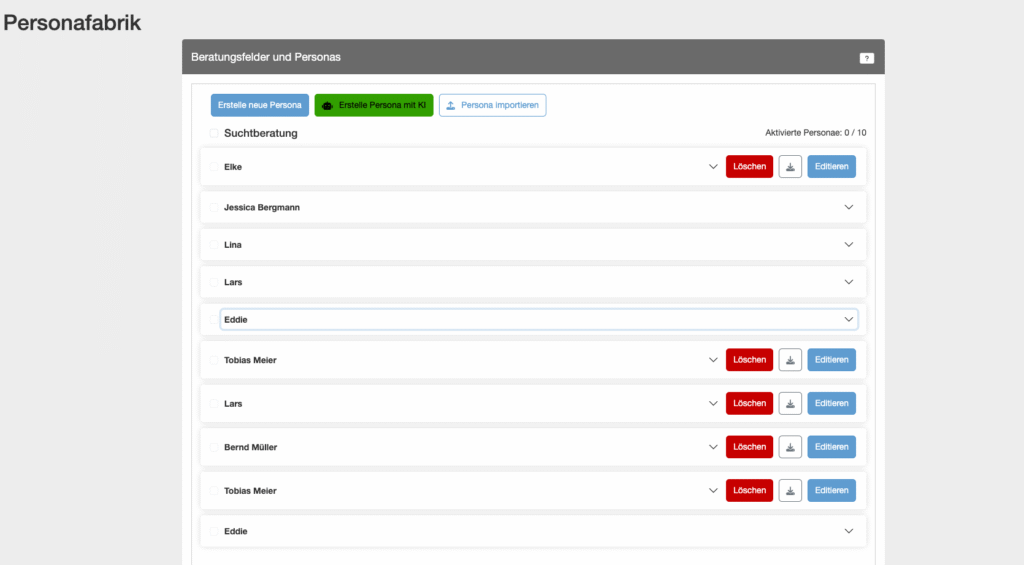The height and width of the screenshot is (565, 1024).
Task: Enable the Elke persona checkbox
Action: tap(214, 167)
